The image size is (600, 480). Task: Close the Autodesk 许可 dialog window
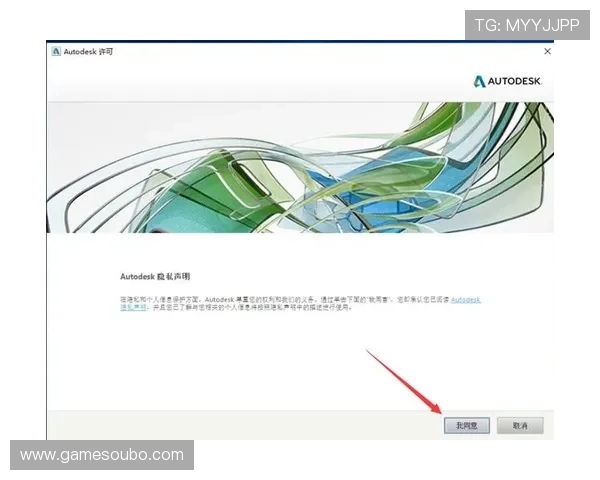pyautogui.click(x=547, y=51)
